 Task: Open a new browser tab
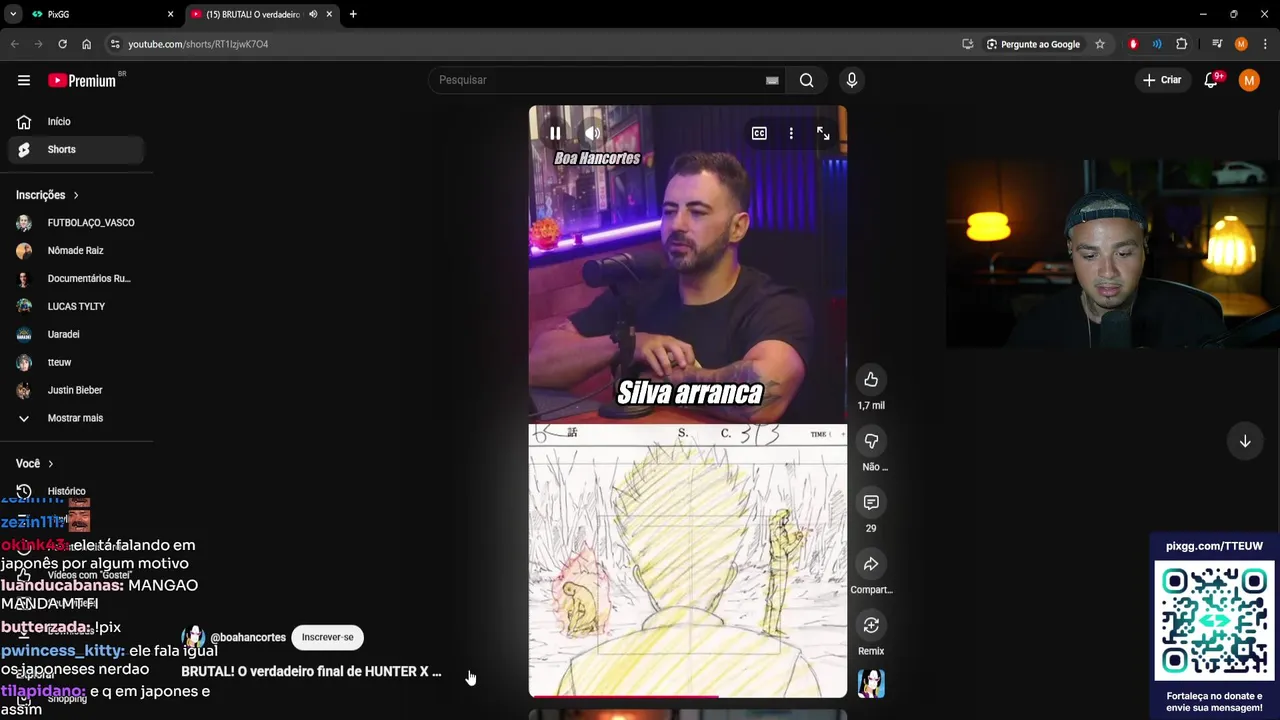[353, 14]
